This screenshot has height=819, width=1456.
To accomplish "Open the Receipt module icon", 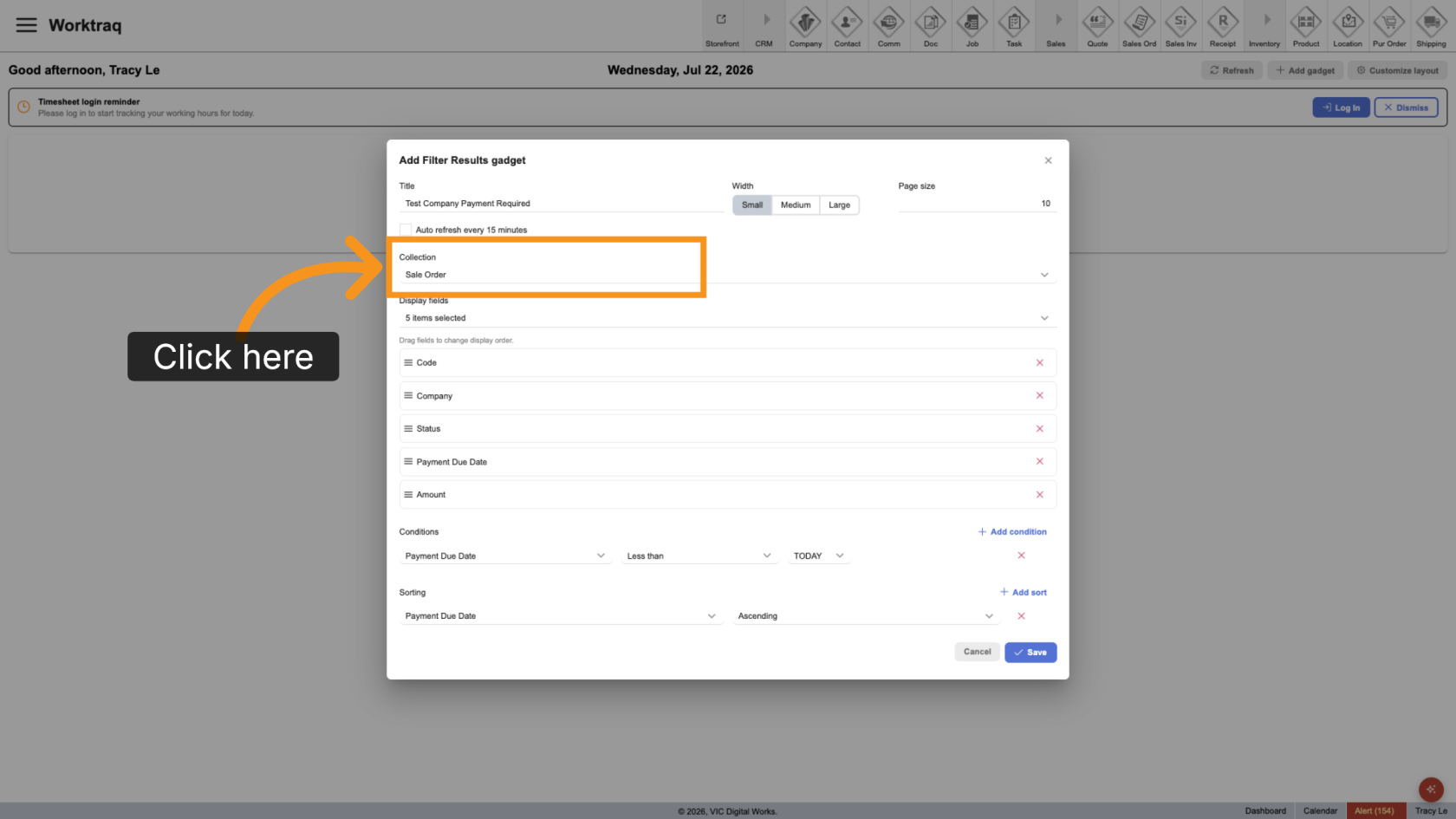I will (1223, 26).
